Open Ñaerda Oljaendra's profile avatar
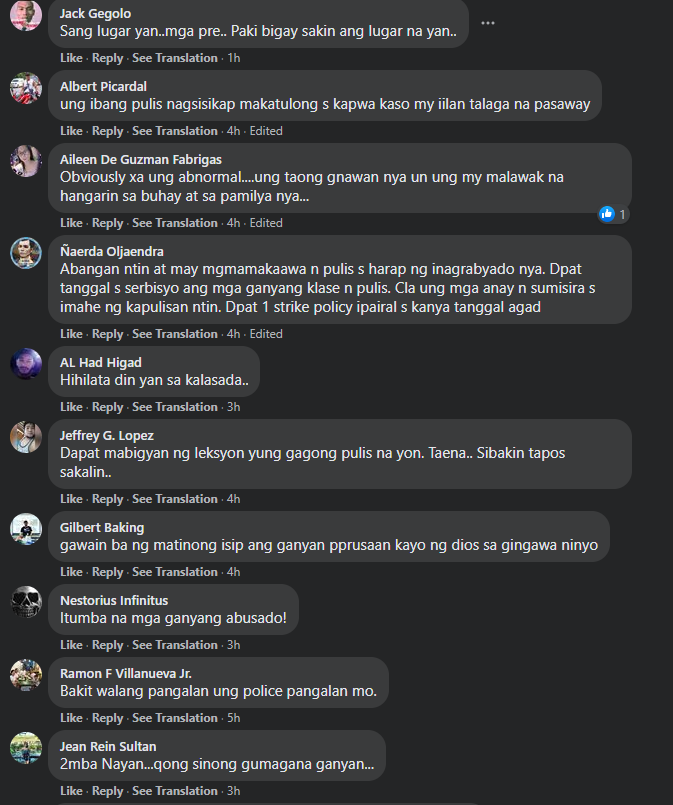Viewport: 673px width, 805px height. click(x=26, y=253)
